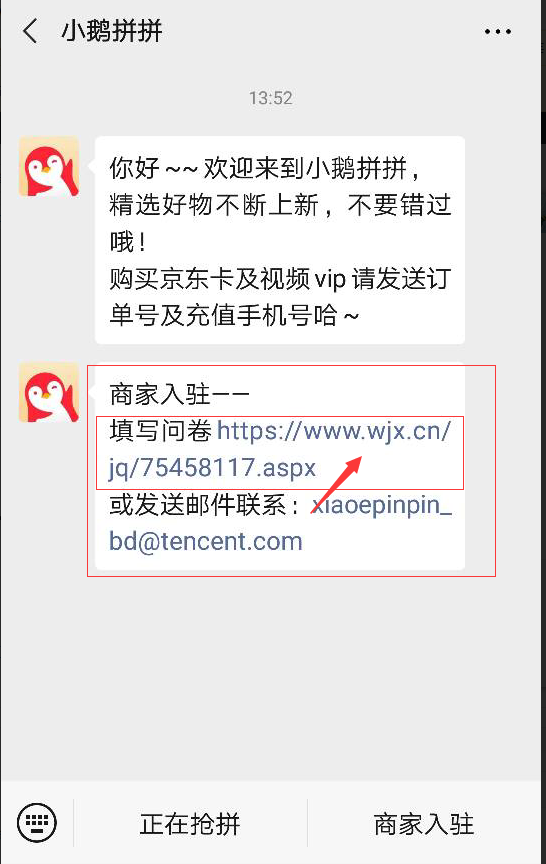The height and width of the screenshot is (864, 546).
Task: Switch to keyboard input with the keyboard icon
Action: (37, 823)
